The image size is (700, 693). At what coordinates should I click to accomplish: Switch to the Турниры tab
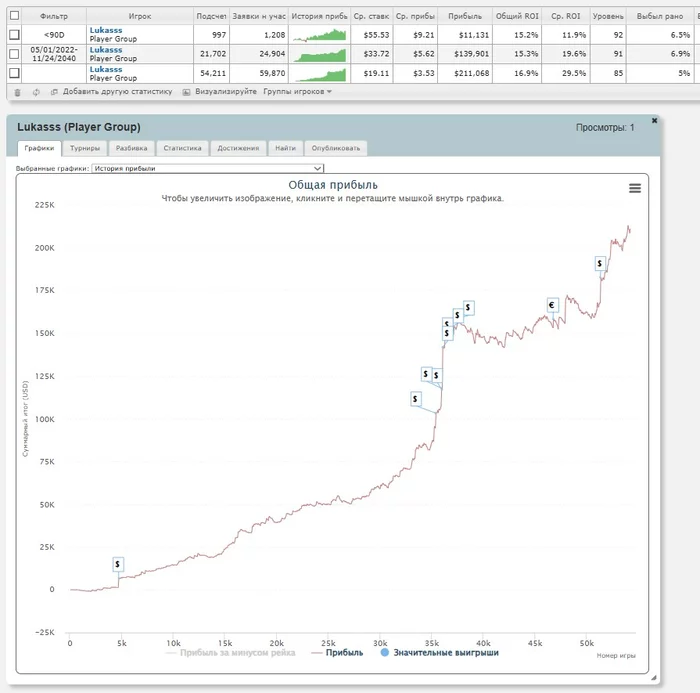(85, 148)
